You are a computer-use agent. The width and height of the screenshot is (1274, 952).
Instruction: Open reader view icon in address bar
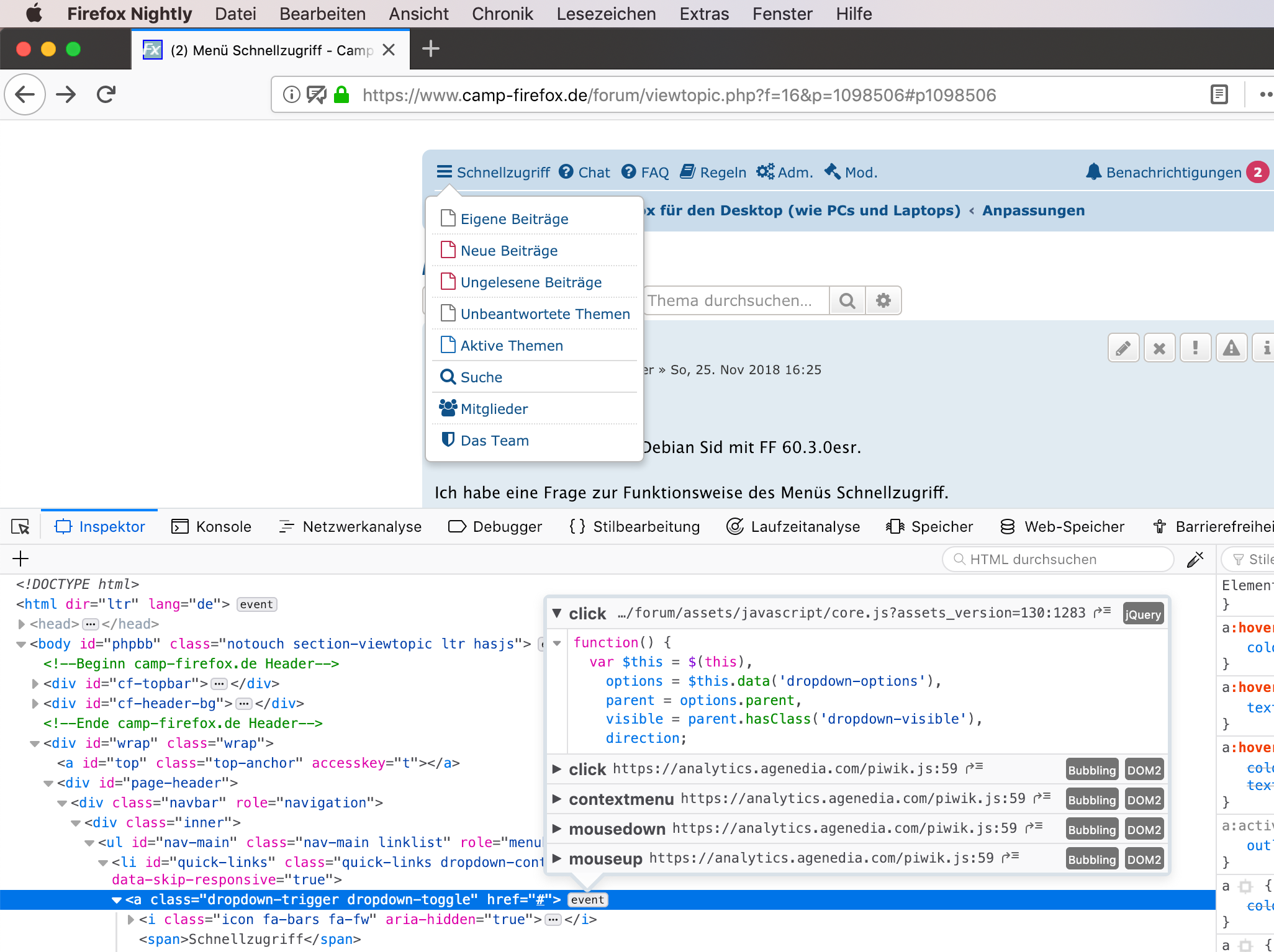(x=1219, y=94)
